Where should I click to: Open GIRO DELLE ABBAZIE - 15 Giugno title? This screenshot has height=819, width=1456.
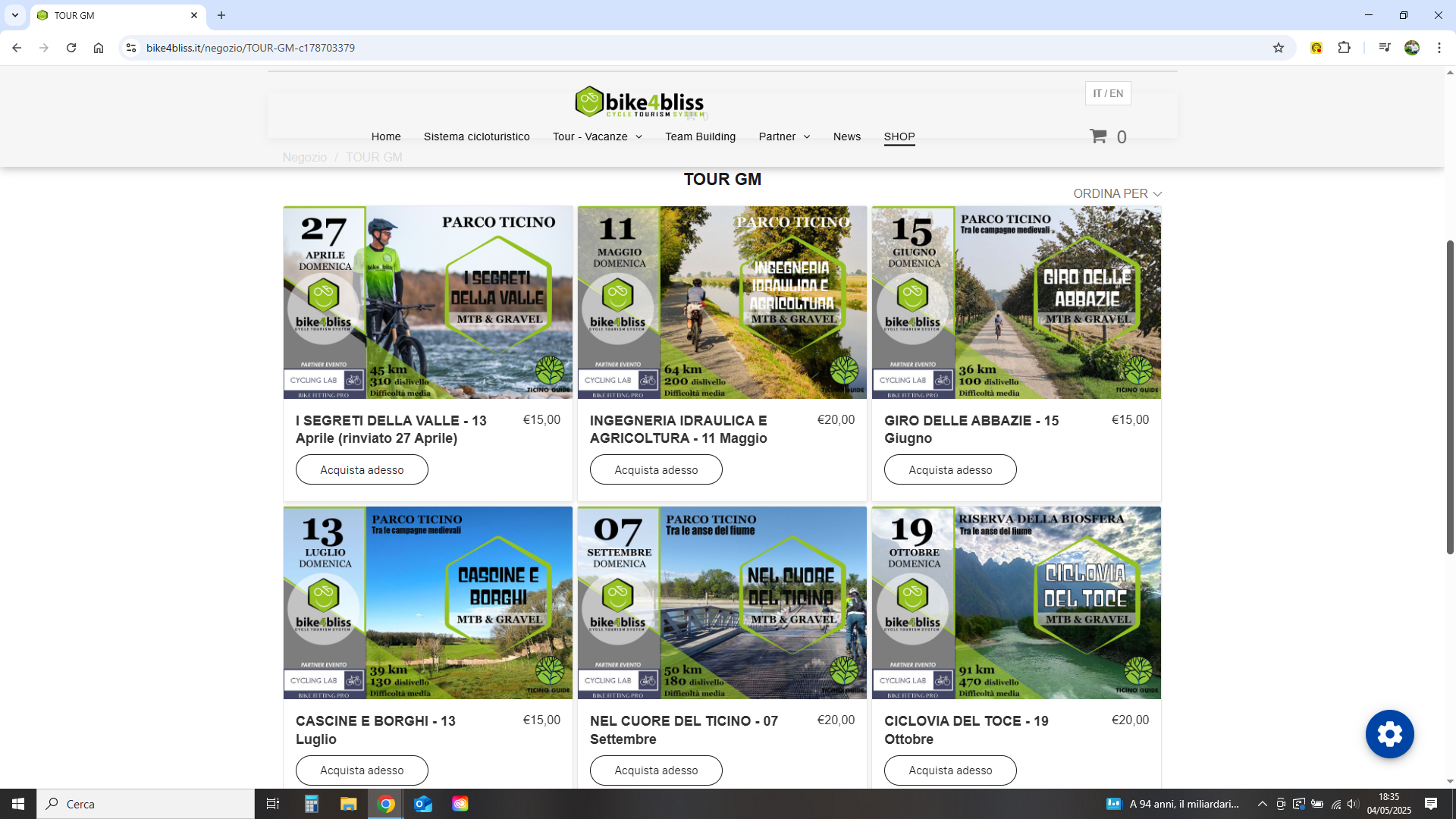tap(971, 429)
